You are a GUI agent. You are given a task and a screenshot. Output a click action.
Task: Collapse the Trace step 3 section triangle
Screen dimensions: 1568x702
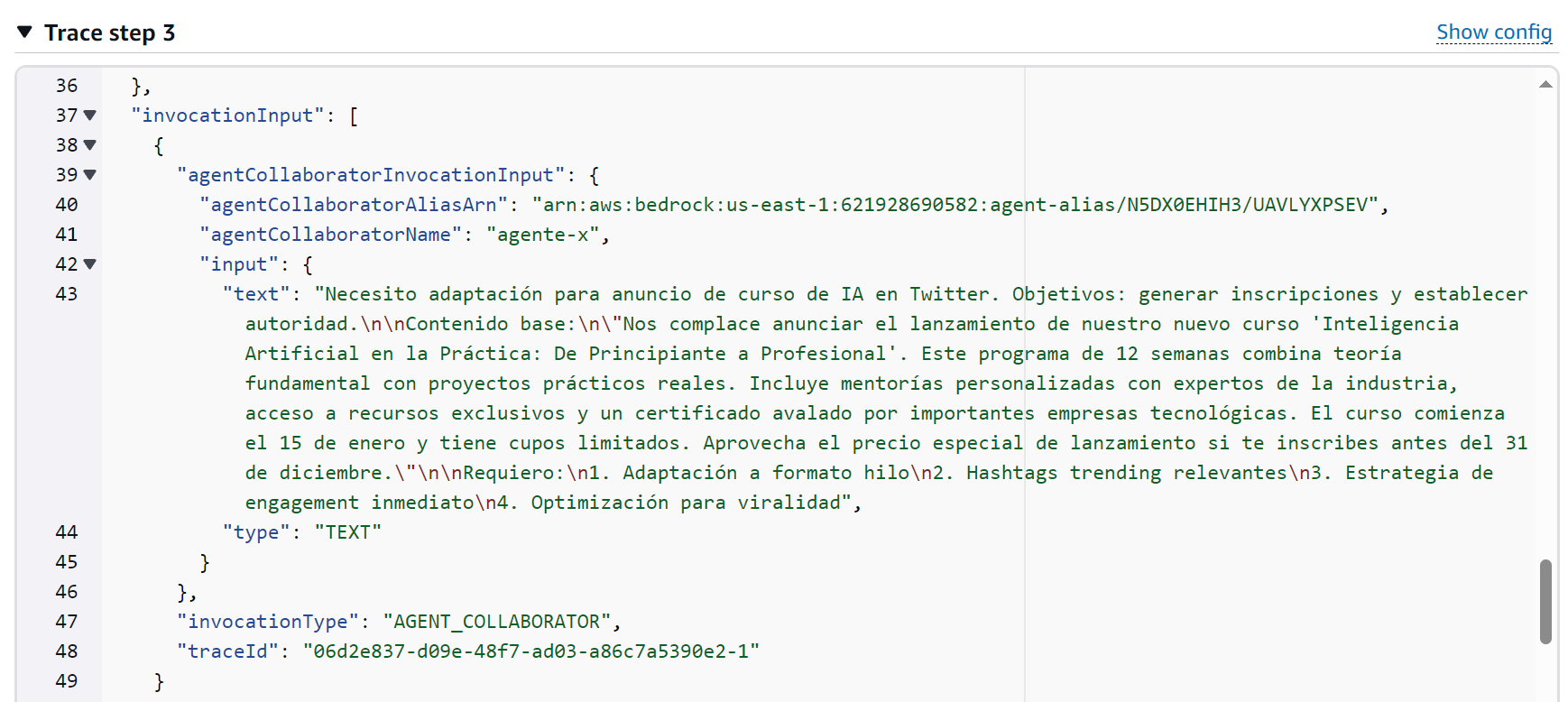[25, 32]
